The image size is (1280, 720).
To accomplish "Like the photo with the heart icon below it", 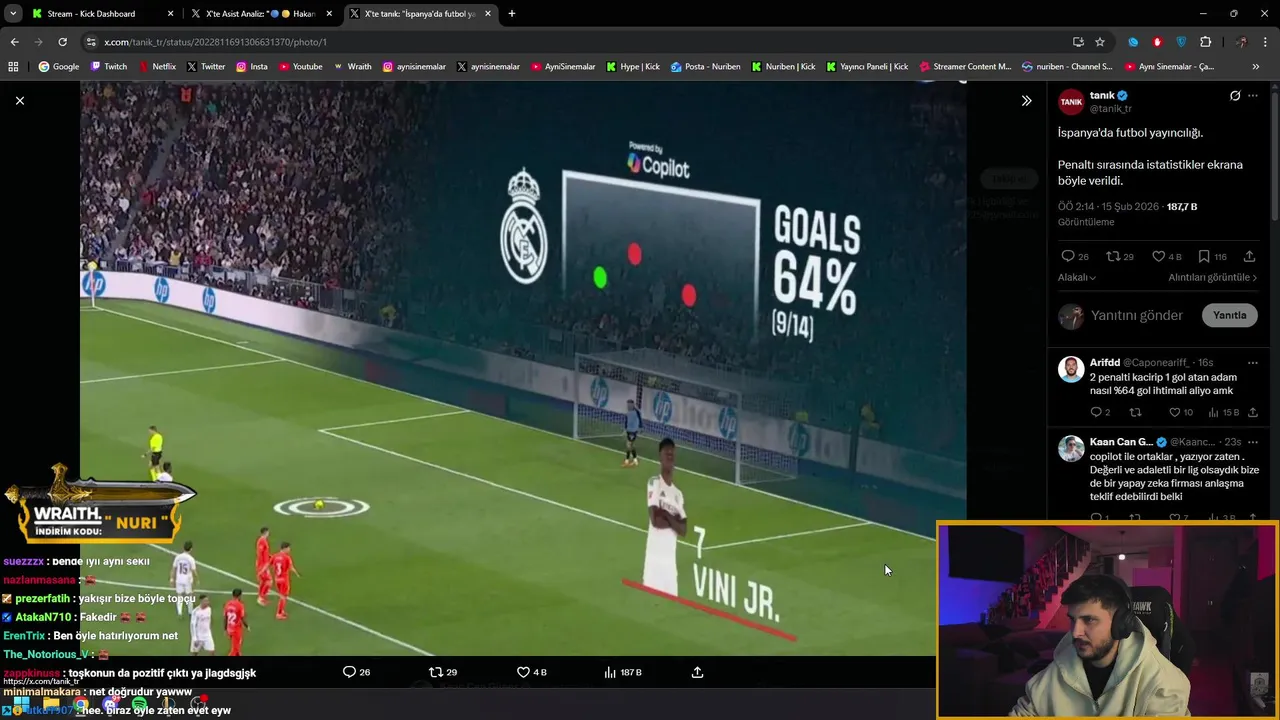I will (x=523, y=672).
